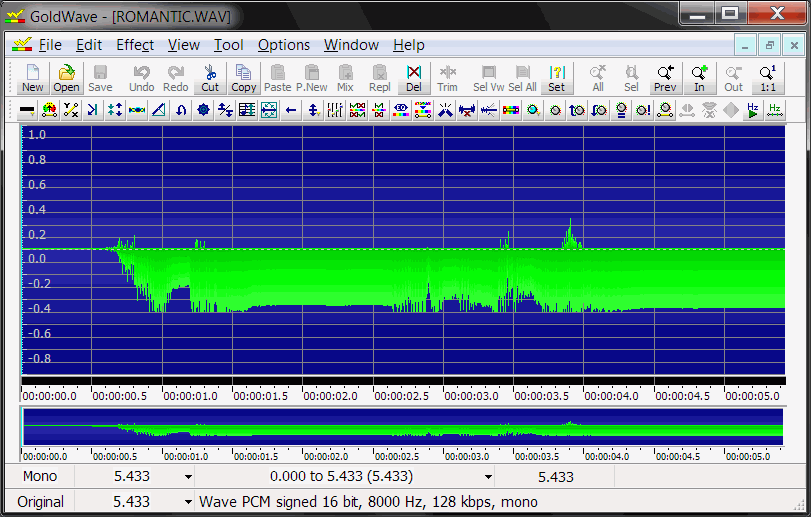Create a new file with the New icon
Image resolution: width=811 pixels, height=517 pixels.
point(33,78)
